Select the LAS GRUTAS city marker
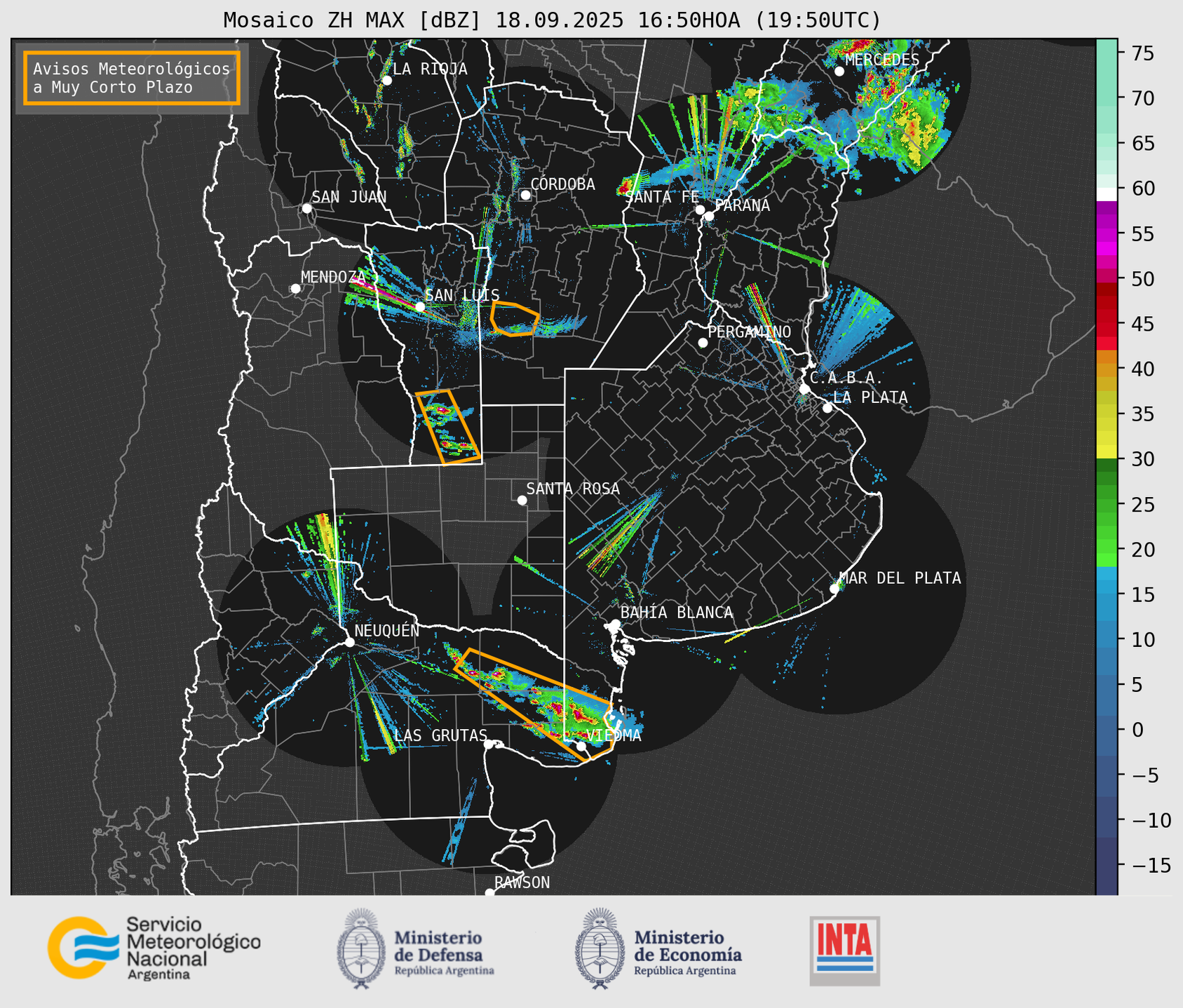 489,744
